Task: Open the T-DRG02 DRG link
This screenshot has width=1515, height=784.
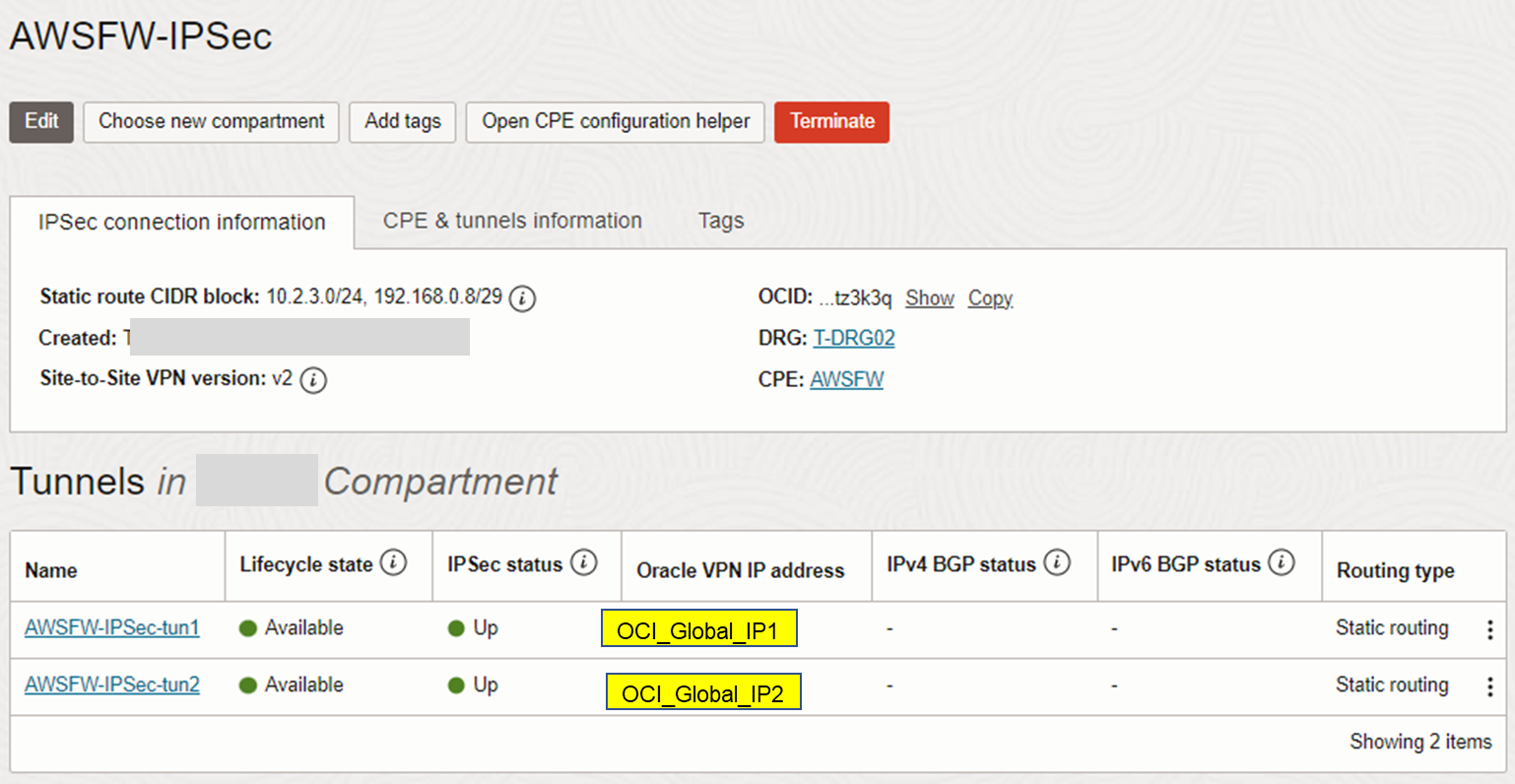Action: coord(853,338)
